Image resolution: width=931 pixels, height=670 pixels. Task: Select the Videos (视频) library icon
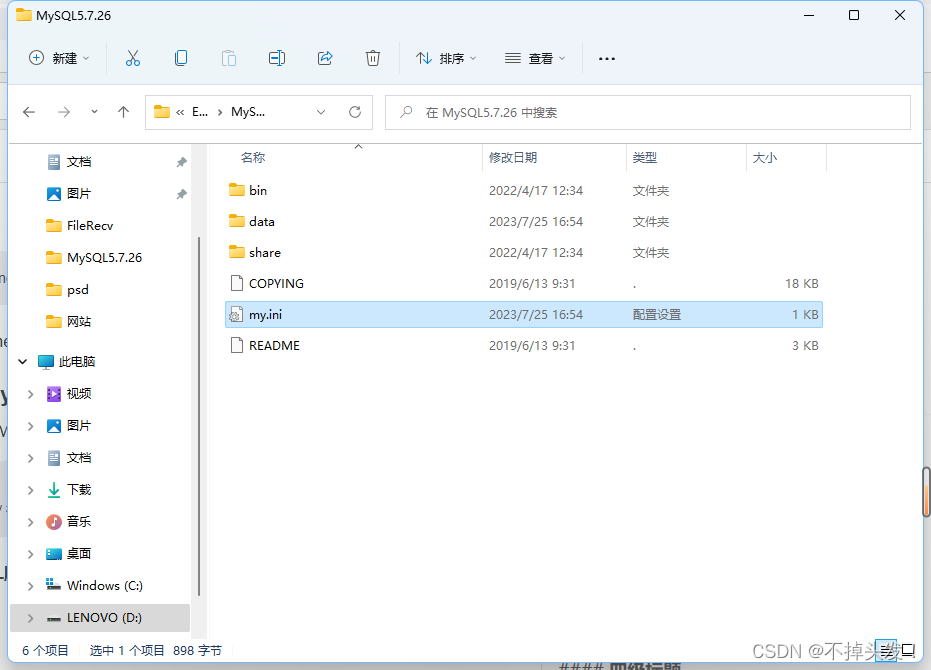tap(53, 394)
